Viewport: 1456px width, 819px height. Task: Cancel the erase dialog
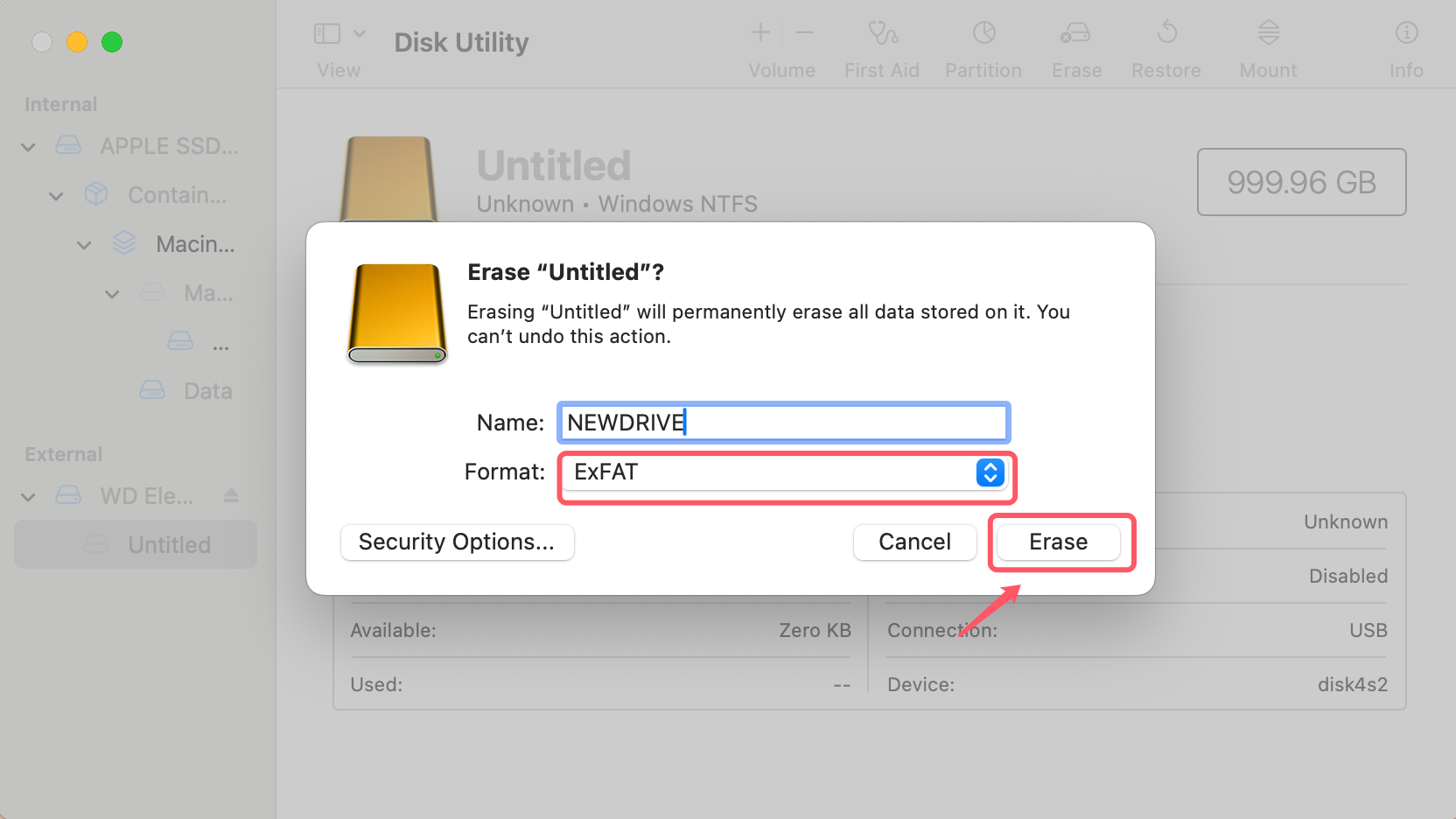(x=914, y=542)
